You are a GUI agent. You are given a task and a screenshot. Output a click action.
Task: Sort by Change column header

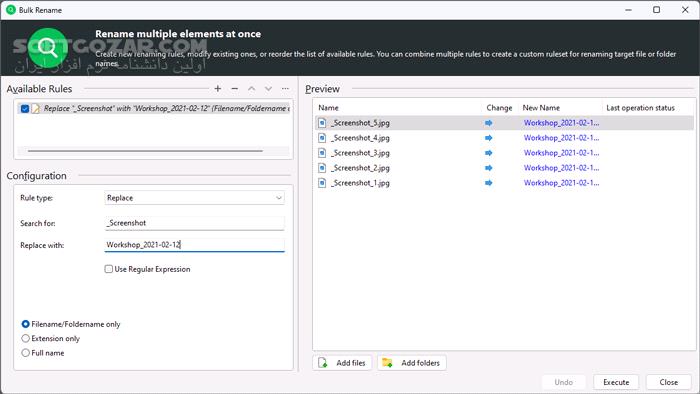click(x=499, y=108)
